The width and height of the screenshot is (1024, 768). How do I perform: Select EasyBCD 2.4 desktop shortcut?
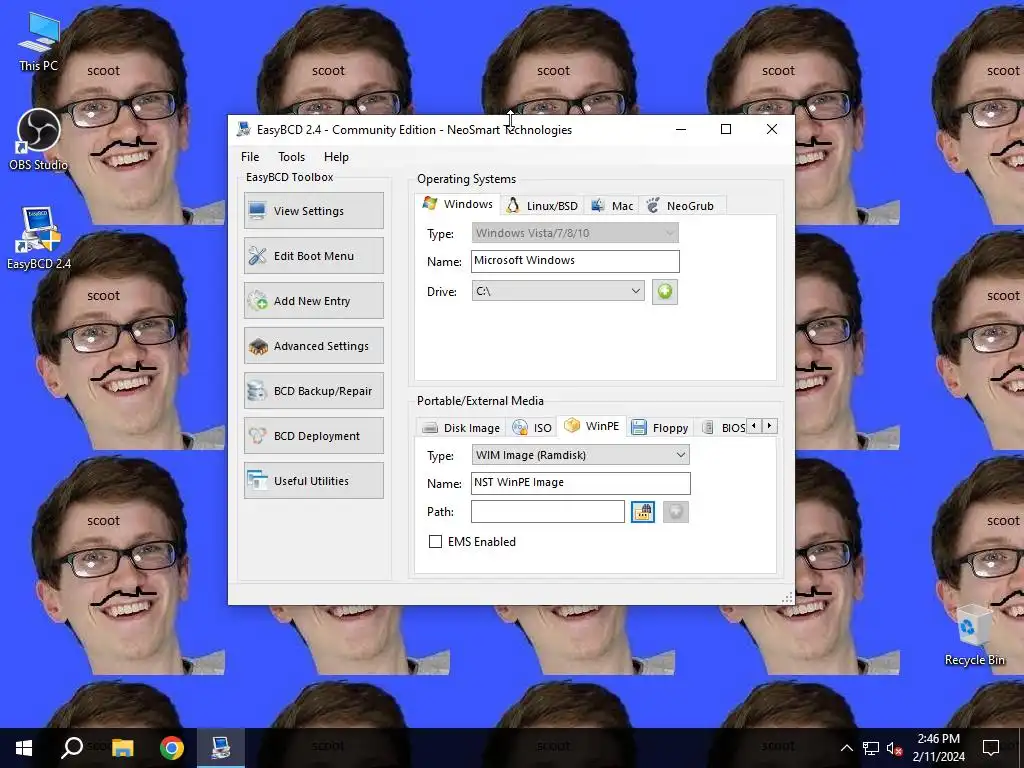click(39, 238)
